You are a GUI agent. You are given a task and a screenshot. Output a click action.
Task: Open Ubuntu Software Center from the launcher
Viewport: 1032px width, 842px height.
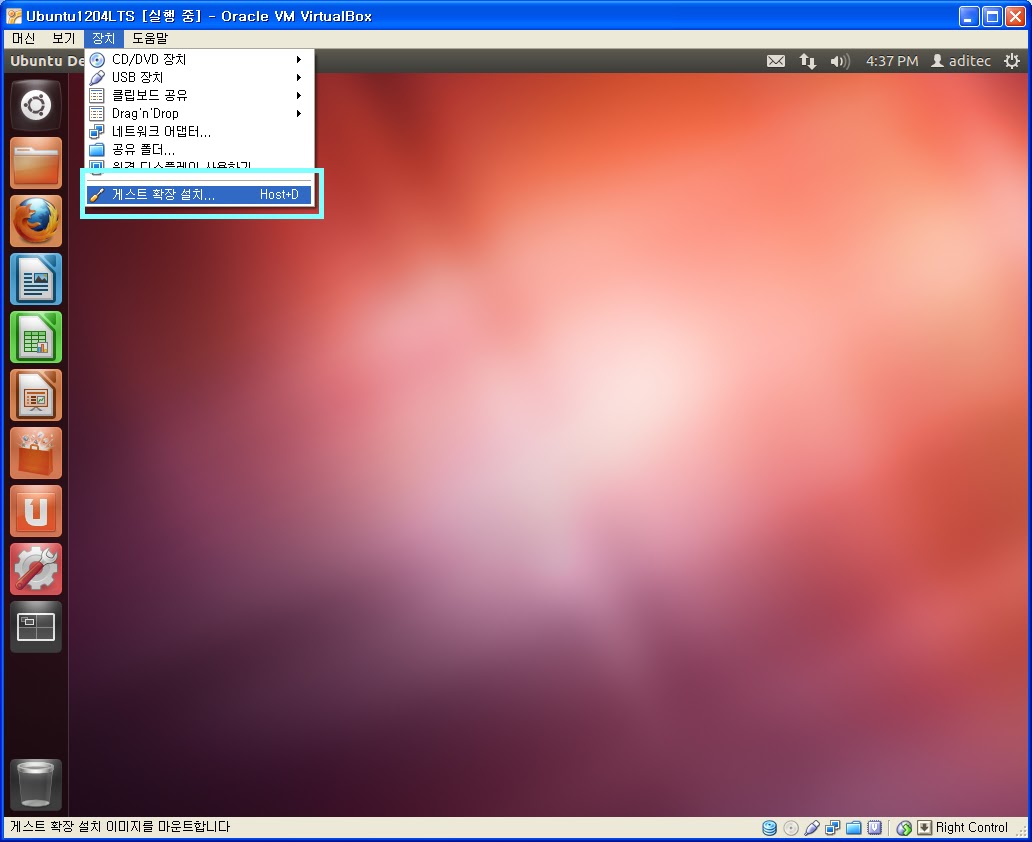coord(35,453)
